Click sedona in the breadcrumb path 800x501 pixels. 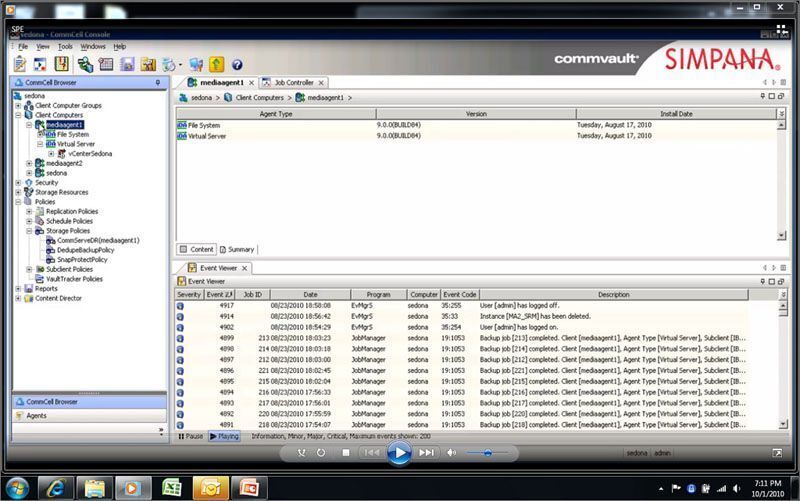(x=201, y=98)
